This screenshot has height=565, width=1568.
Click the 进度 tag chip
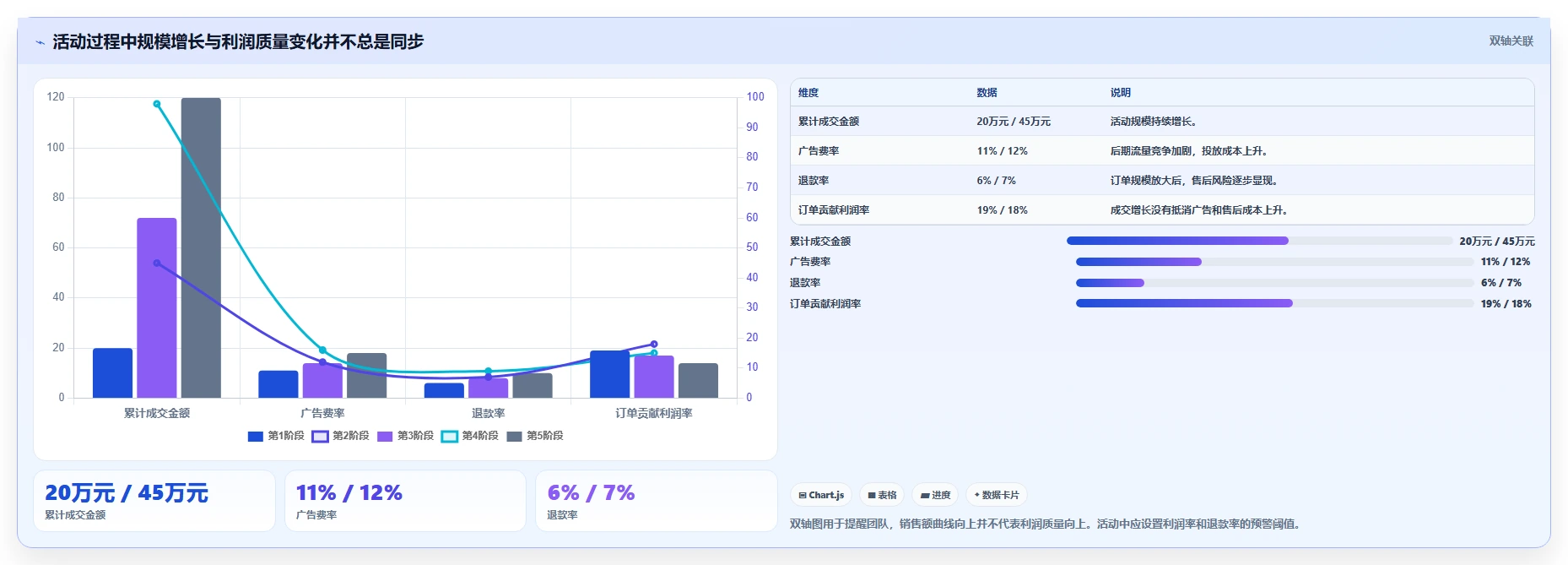pyautogui.click(x=935, y=495)
